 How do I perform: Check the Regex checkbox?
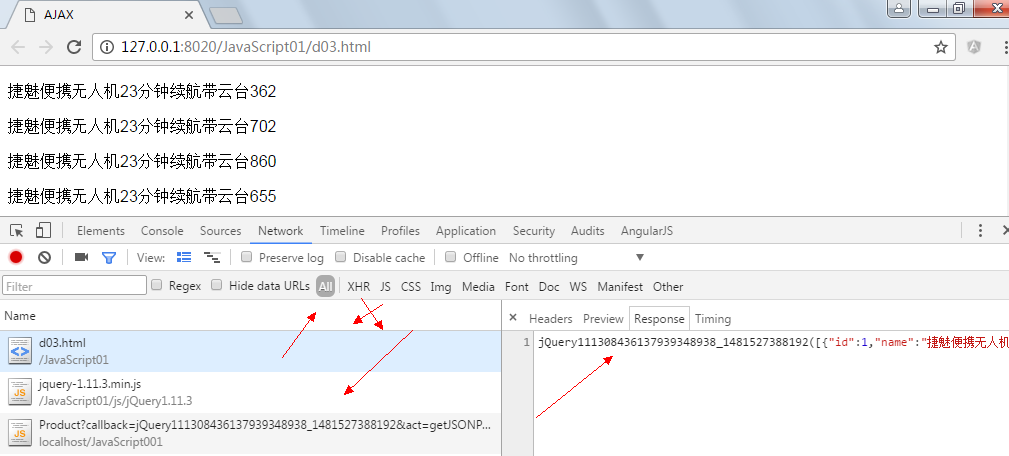156,285
